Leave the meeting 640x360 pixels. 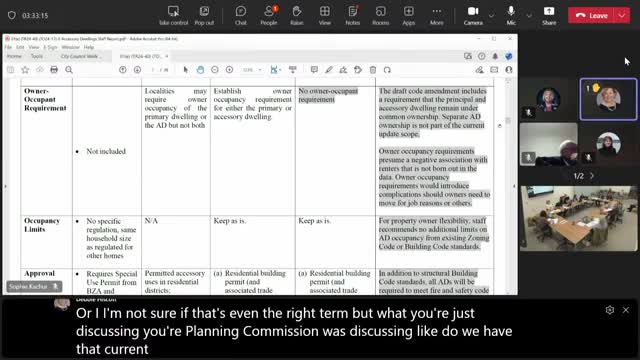[591, 16]
